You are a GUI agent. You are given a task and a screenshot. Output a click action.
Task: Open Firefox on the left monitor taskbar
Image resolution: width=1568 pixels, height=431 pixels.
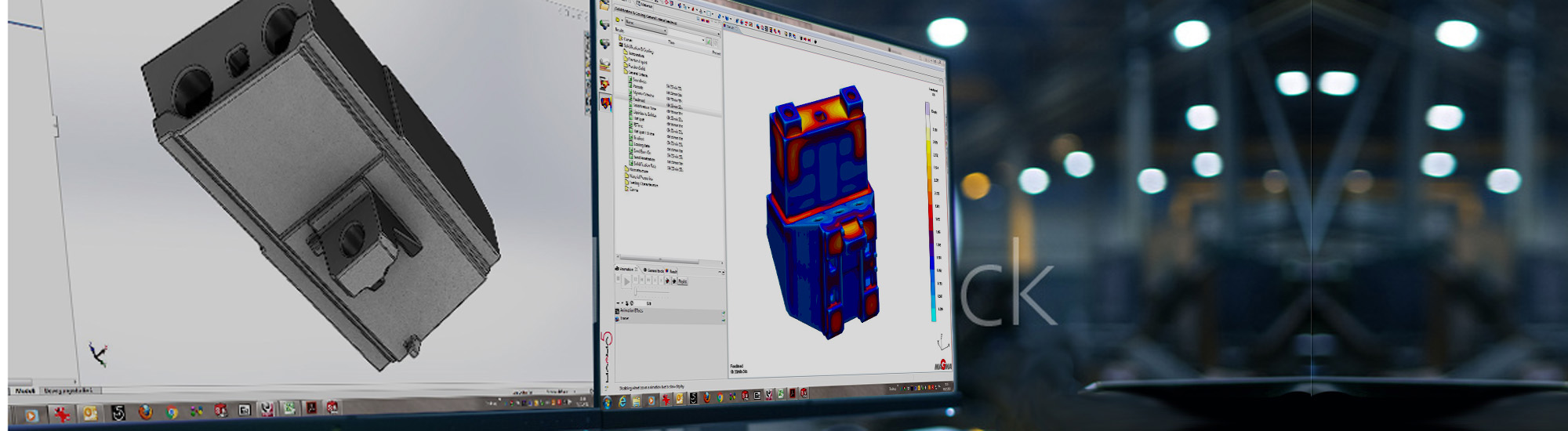(145, 412)
